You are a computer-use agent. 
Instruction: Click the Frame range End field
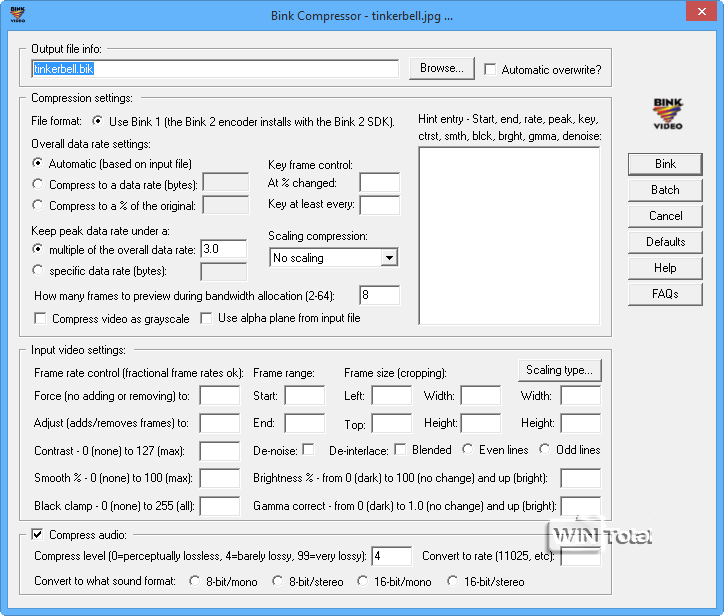305,423
